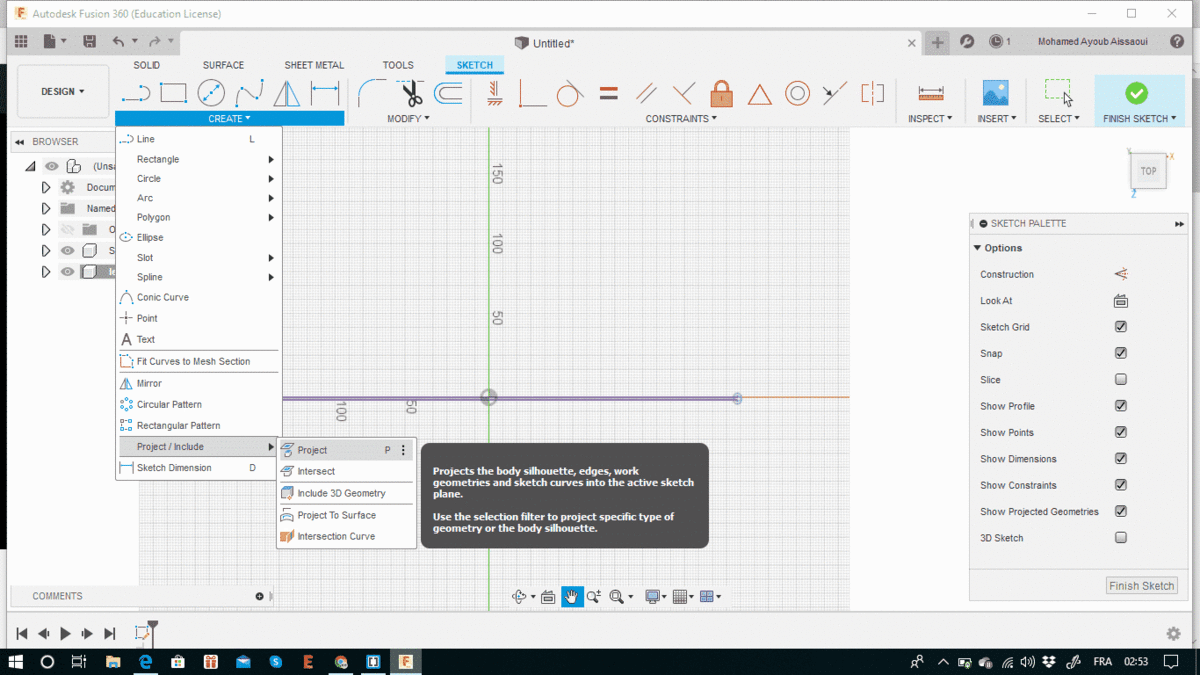Open the INSERT dropdown menu
This screenshot has height=675, width=1200.
click(x=996, y=119)
